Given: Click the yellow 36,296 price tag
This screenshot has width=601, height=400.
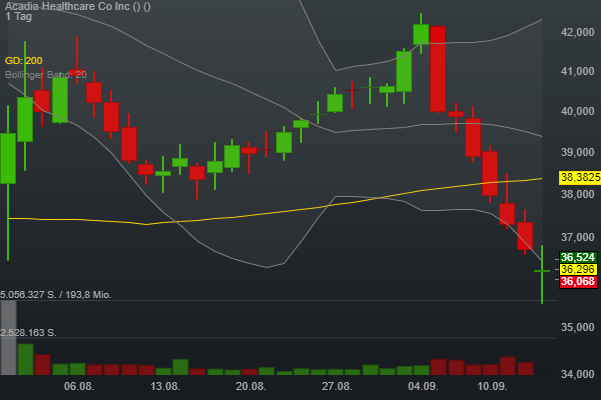Looking at the screenshot, I should (578, 269).
